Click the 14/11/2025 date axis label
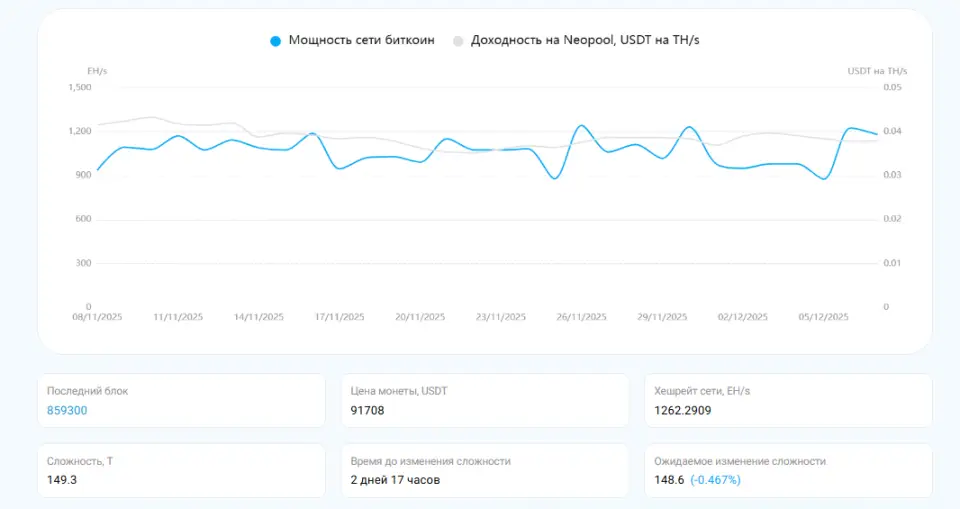 (259, 317)
